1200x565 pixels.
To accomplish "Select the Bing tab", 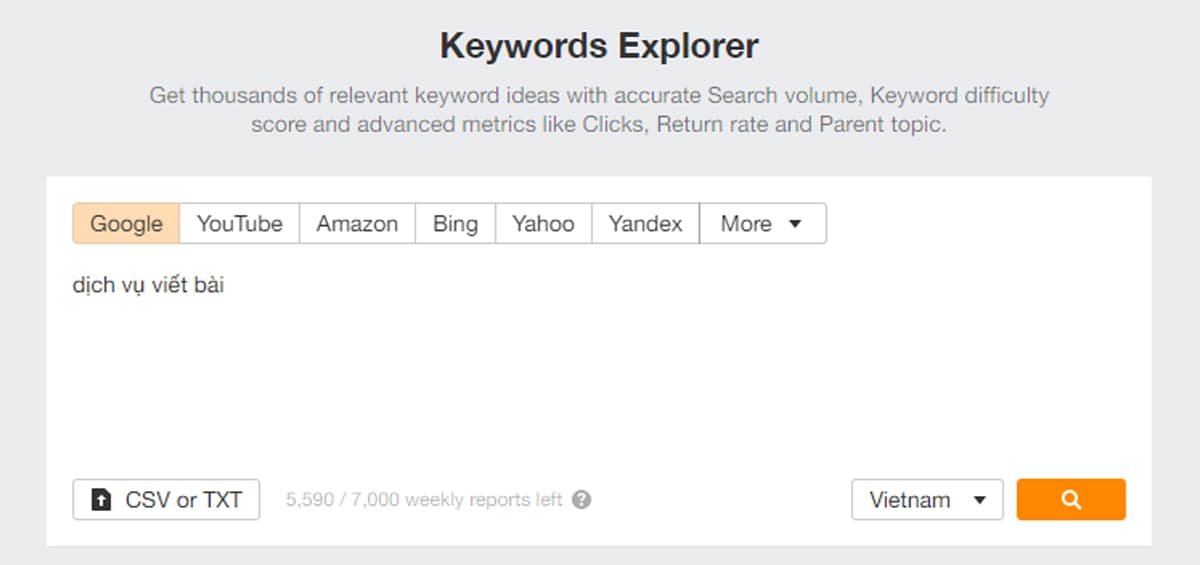I will pyautogui.click(x=455, y=224).
